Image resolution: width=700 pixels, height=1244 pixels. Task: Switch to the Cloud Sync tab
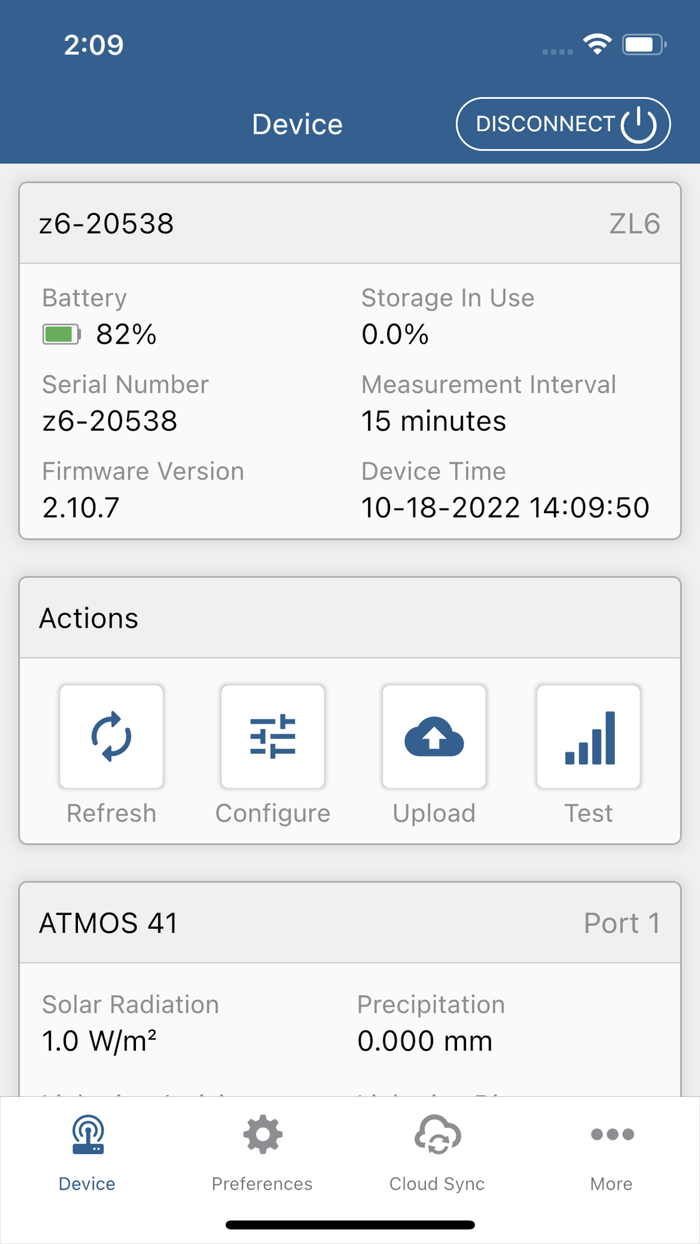pyautogui.click(x=437, y=1155)
